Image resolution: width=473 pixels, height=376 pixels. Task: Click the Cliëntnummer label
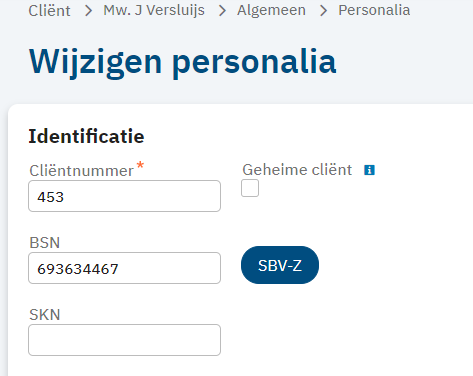click(x=81, y=171)
